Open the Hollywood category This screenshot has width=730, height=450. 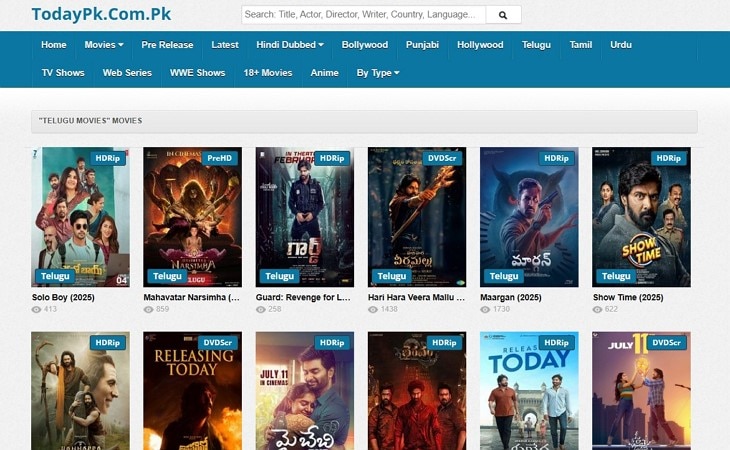(x=480, y=45)
